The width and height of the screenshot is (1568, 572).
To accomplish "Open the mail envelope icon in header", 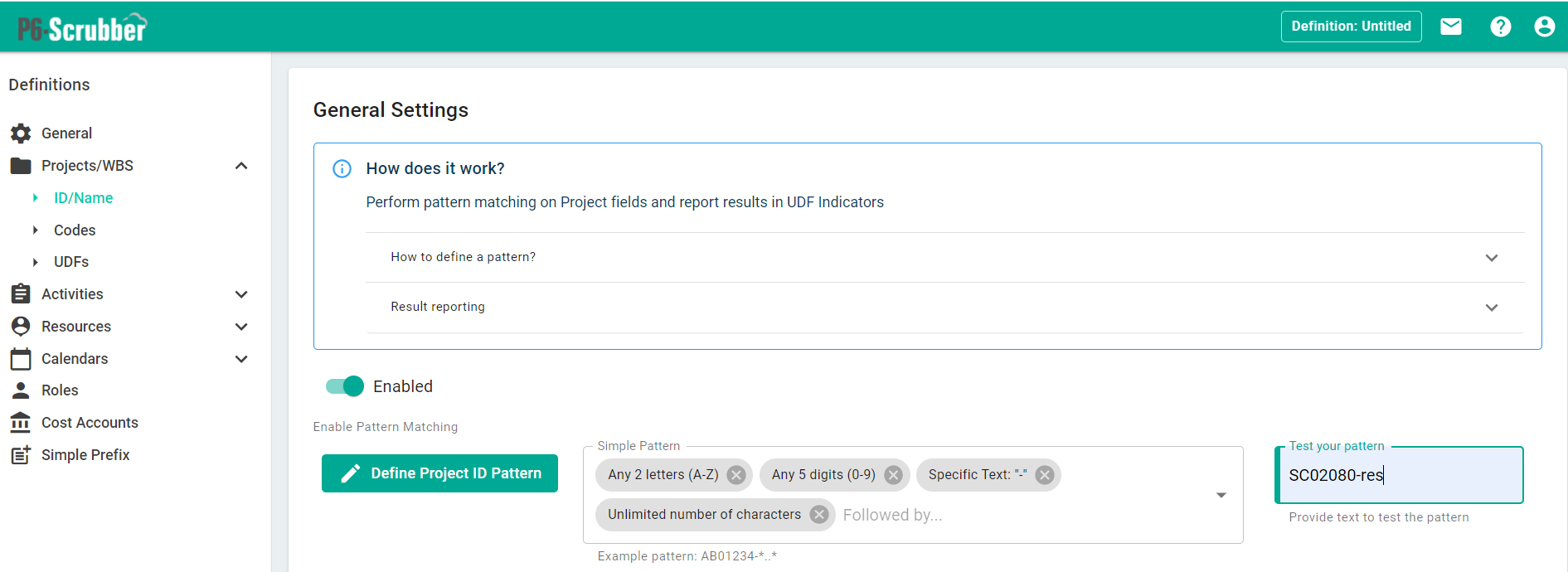I will 1450,27.
